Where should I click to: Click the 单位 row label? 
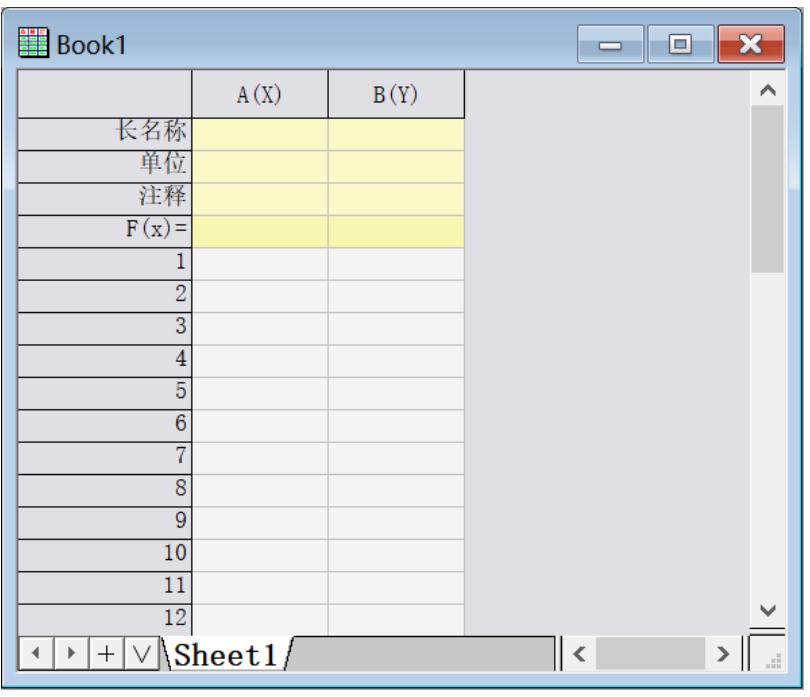pyautogui.click(x=105, y=167)
